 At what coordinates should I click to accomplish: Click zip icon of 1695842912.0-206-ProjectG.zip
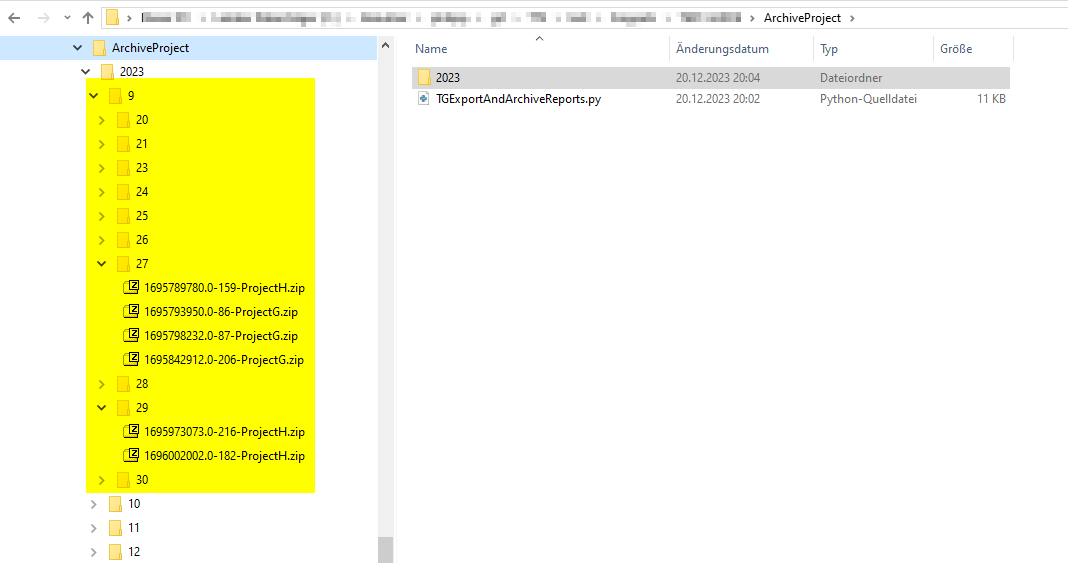tap(131, 359)
